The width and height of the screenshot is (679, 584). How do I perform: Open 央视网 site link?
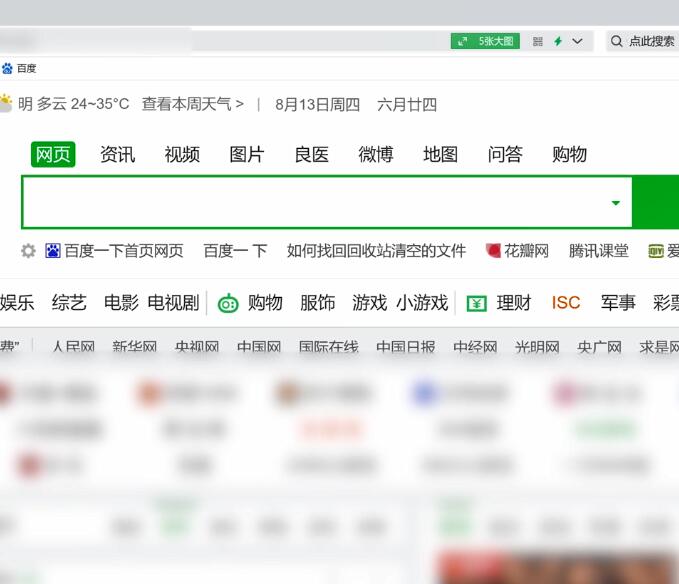(197, 346)
